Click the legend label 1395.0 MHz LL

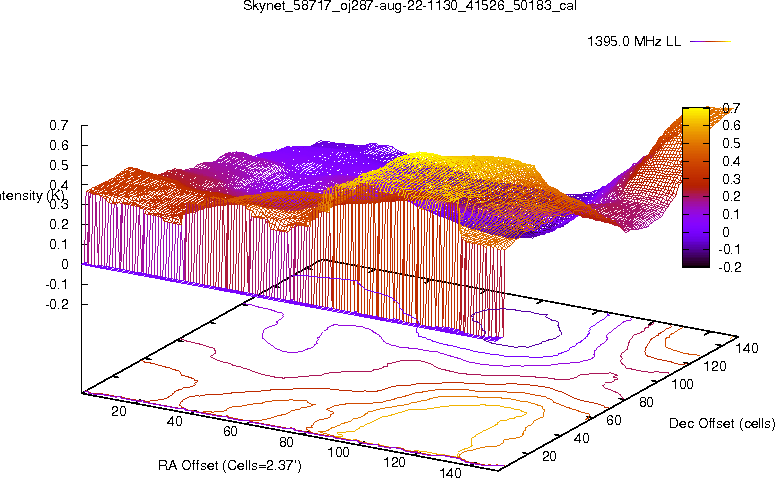[634, 42]
